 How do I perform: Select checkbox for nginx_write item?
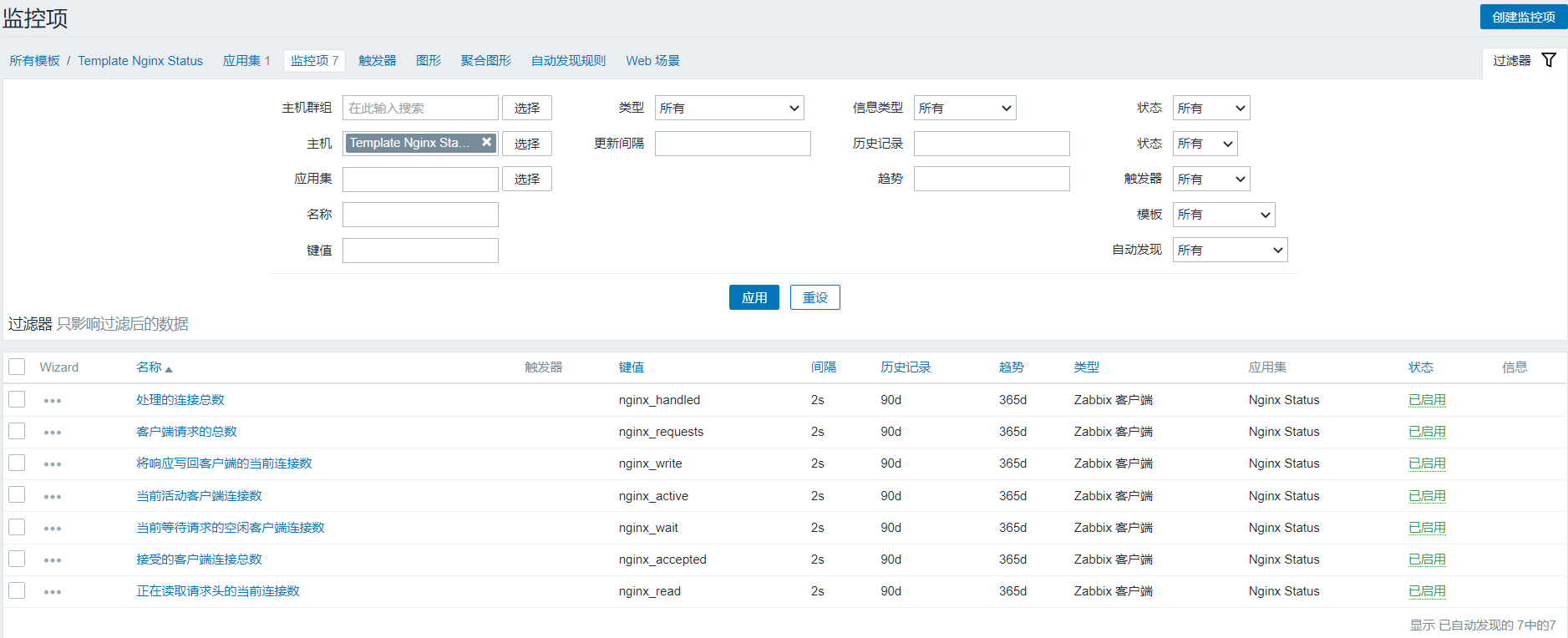[17, 463]
